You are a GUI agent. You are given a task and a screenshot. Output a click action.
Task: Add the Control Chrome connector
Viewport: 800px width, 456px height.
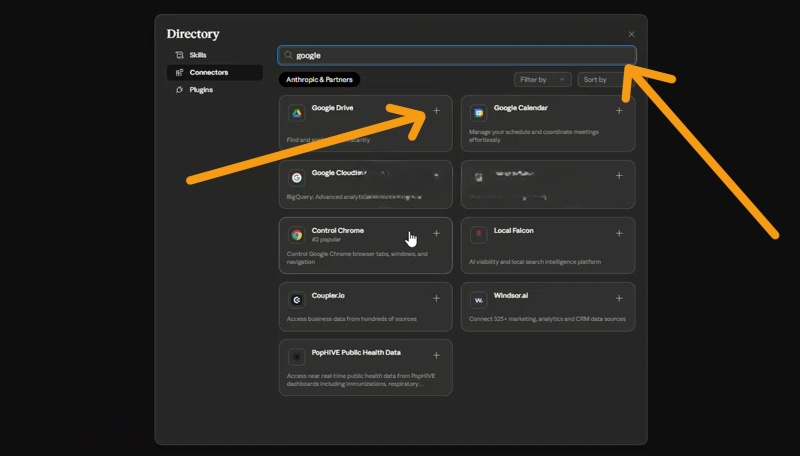(436, 233)
